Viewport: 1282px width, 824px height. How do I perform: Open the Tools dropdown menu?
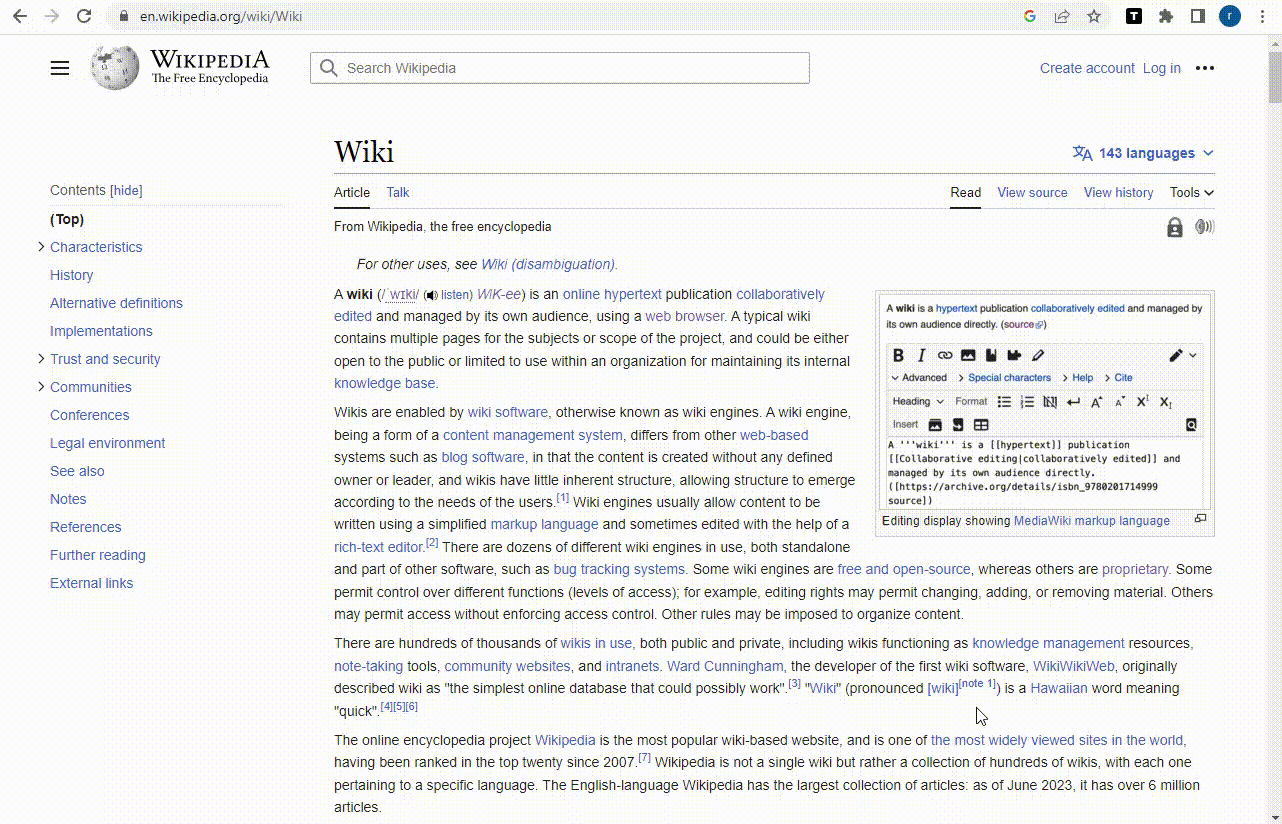1191,193
